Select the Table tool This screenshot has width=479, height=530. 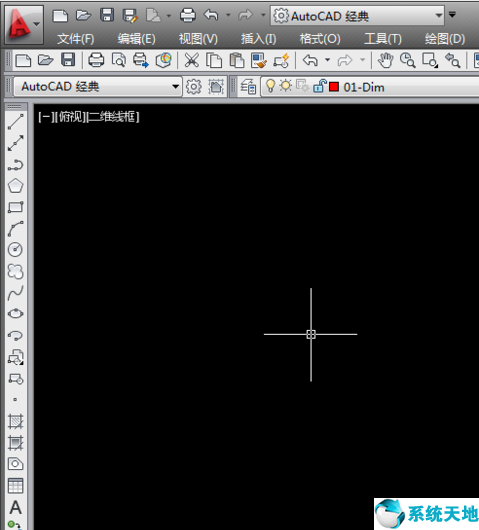(x=16, y=486)
